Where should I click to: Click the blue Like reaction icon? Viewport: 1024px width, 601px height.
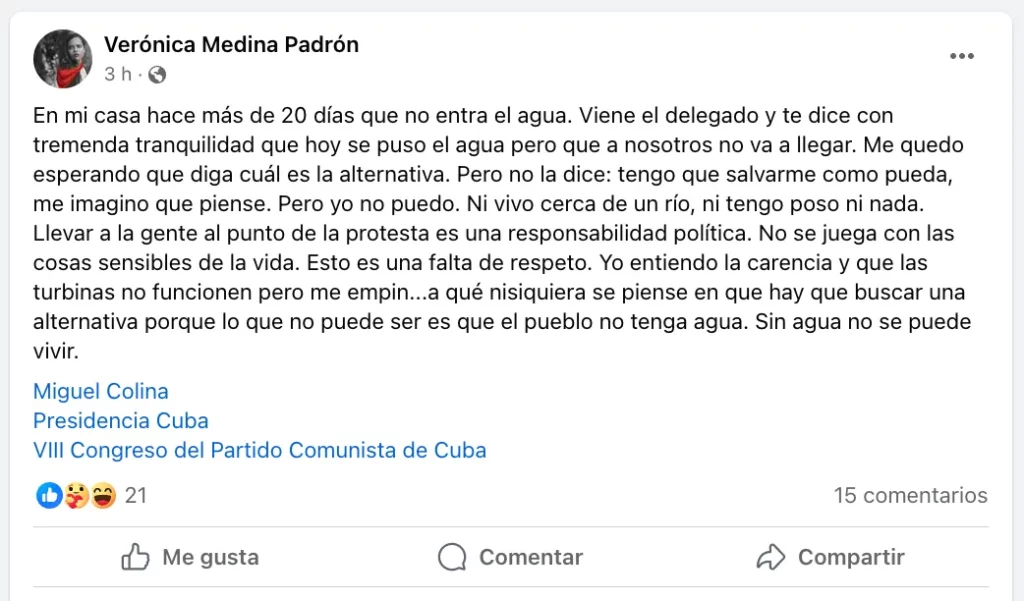tap(50, 495)
